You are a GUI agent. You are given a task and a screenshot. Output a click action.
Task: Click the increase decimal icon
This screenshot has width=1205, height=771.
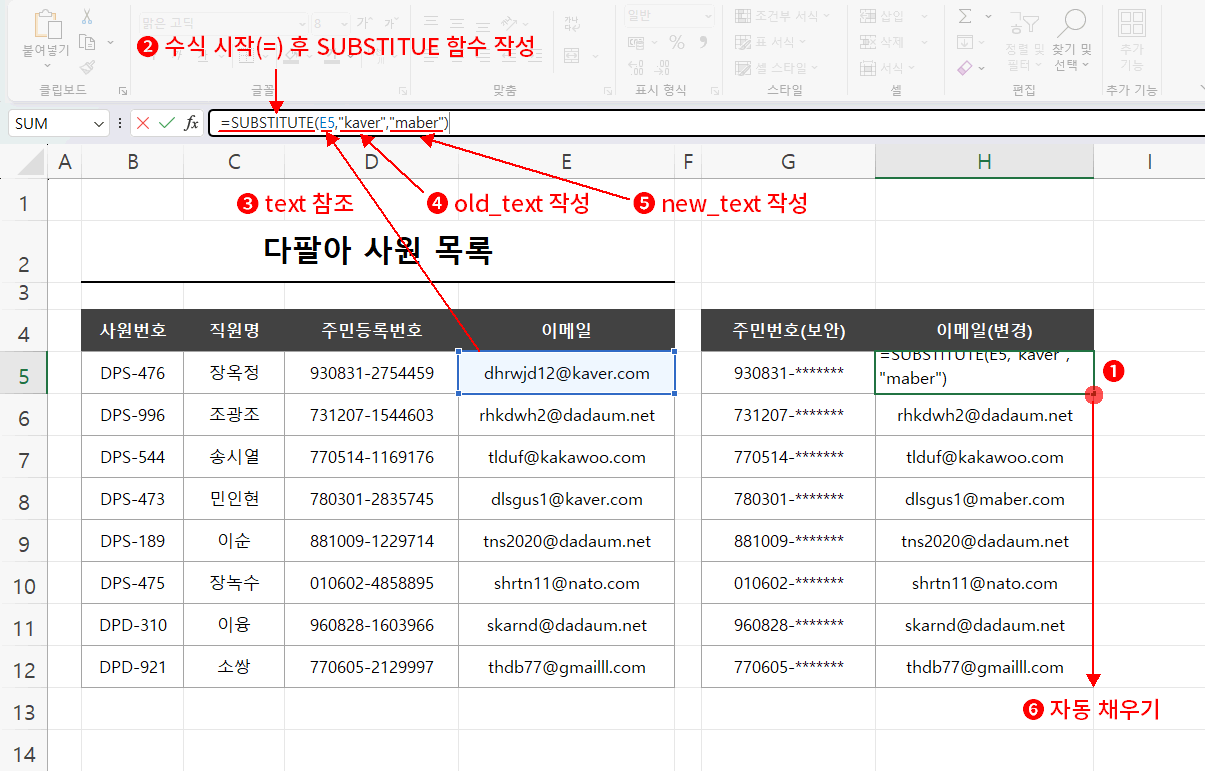(636, 68)
